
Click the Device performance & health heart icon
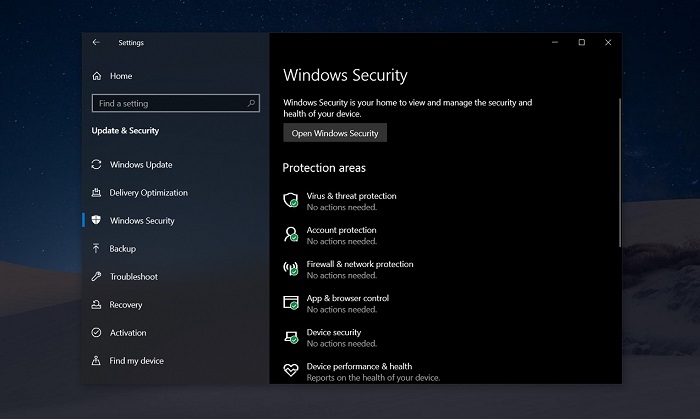click(291, 371)
